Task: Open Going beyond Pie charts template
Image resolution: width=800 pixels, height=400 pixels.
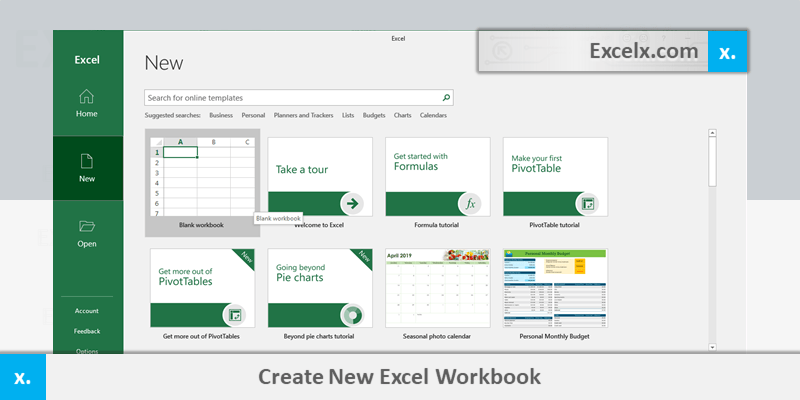Action: pos(320,288)
